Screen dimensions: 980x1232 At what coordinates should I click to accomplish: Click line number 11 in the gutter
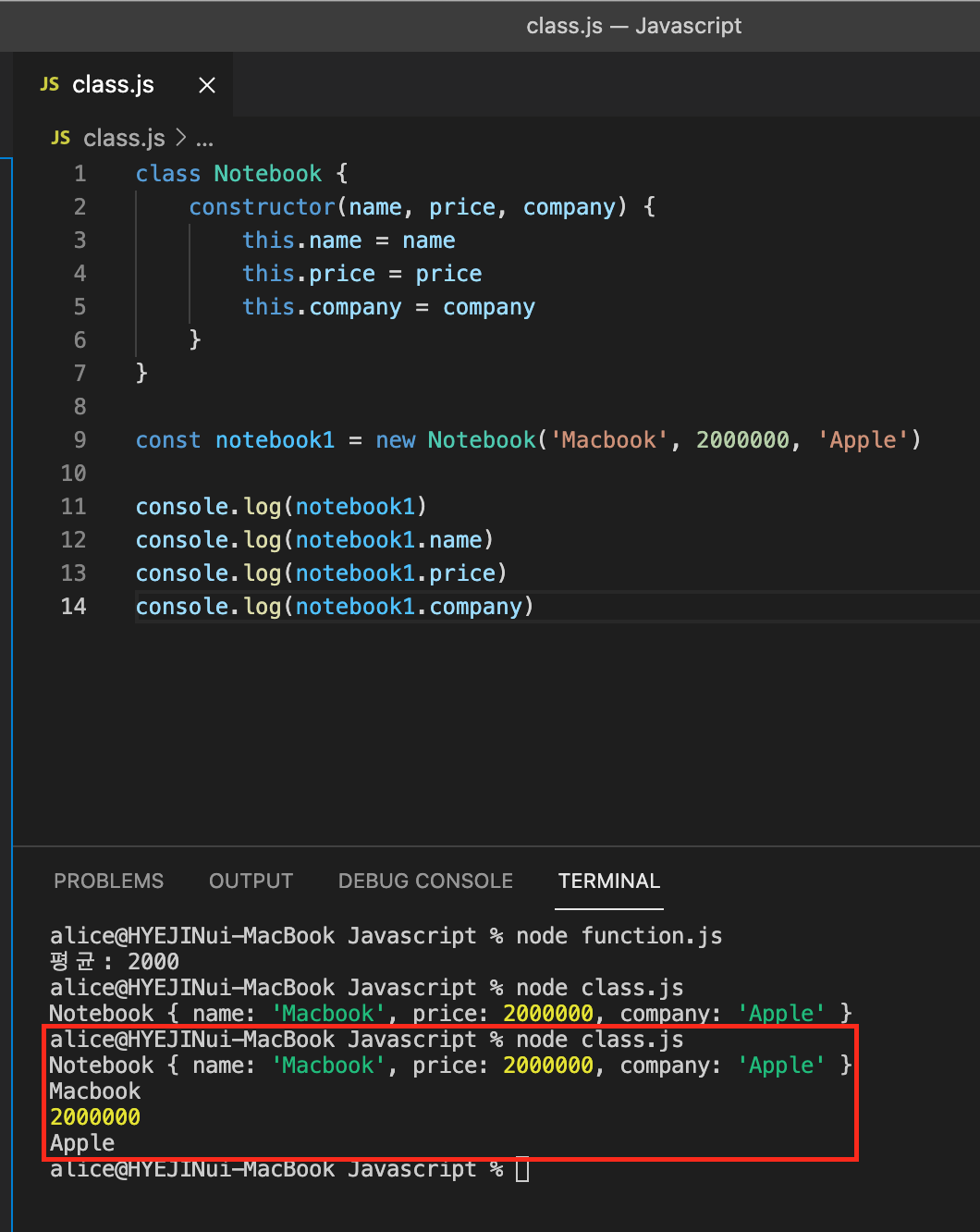click(74, 507)
